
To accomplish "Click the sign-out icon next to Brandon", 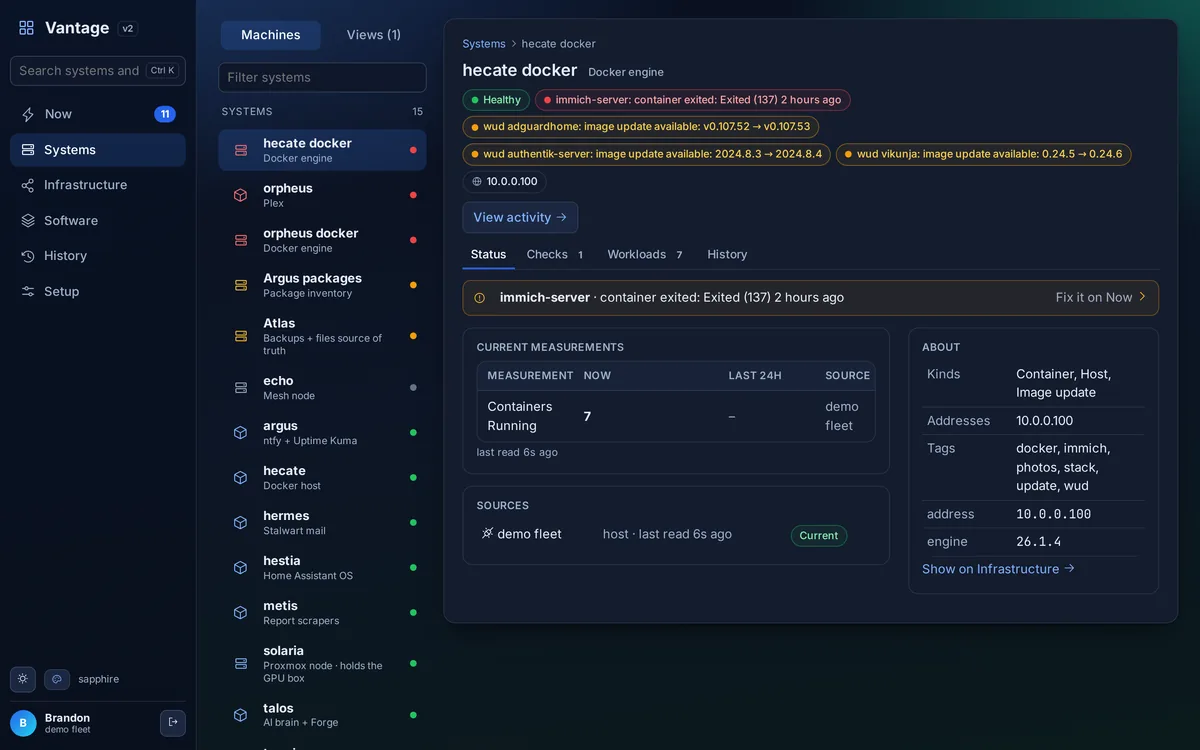I will click(173, 722).
